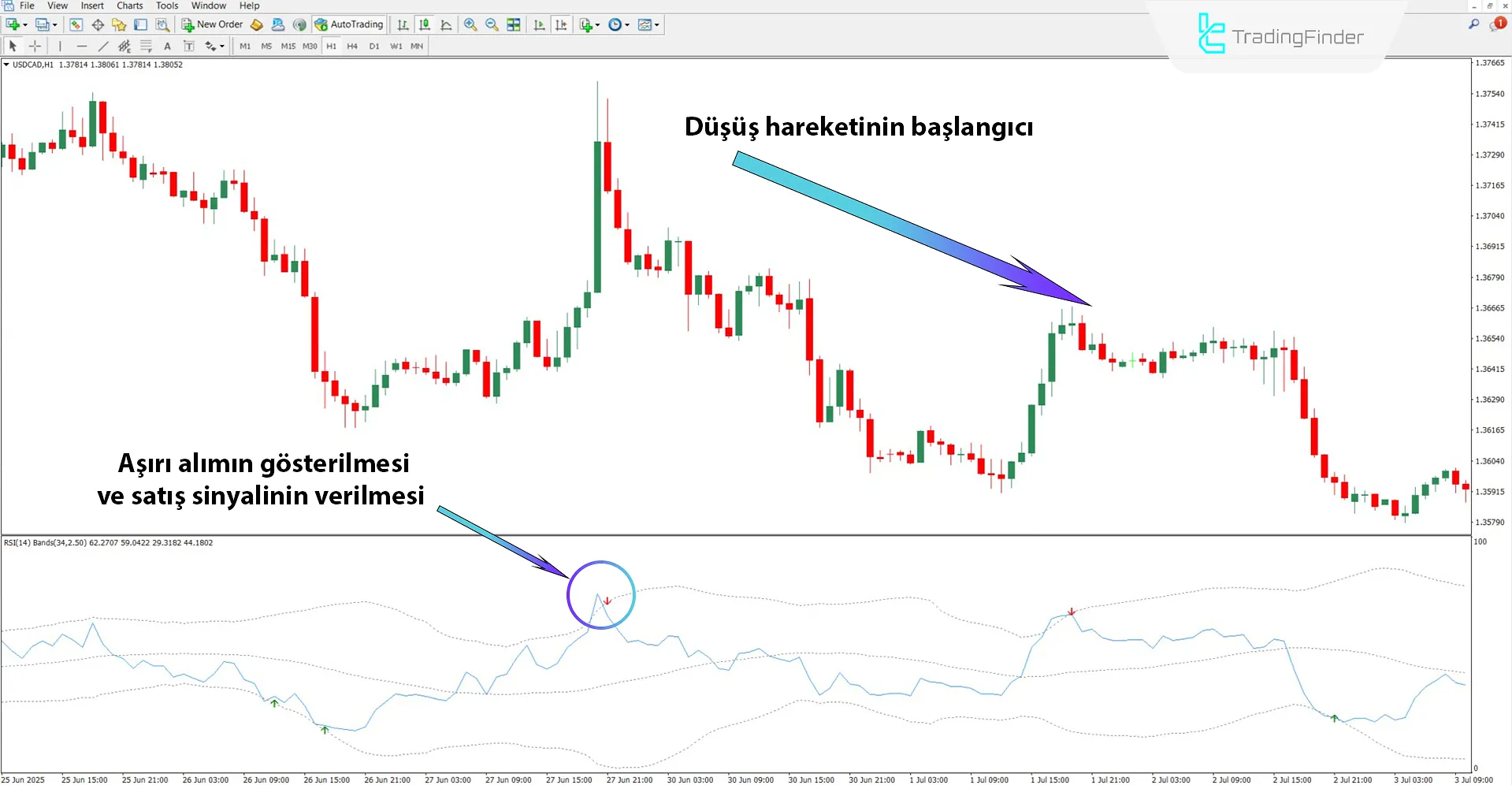
Task: Switch timeframe to H4
Action: (352, 46)
